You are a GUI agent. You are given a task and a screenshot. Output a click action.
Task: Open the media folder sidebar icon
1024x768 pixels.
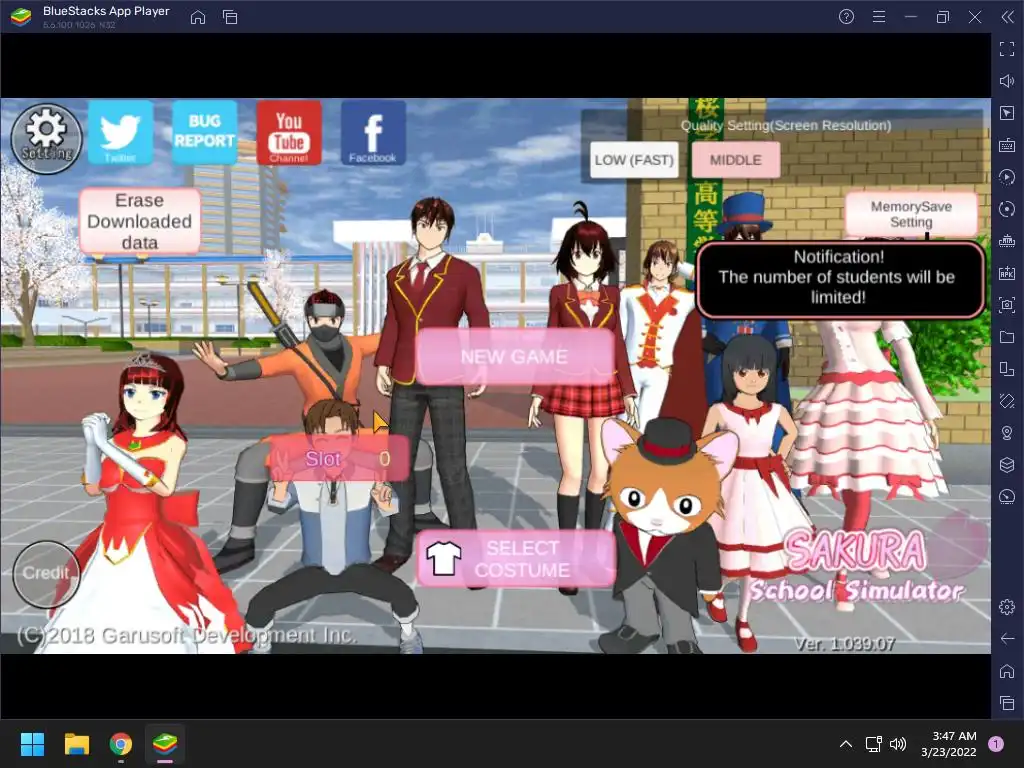pyautogui.click(x=1007, y=337)
